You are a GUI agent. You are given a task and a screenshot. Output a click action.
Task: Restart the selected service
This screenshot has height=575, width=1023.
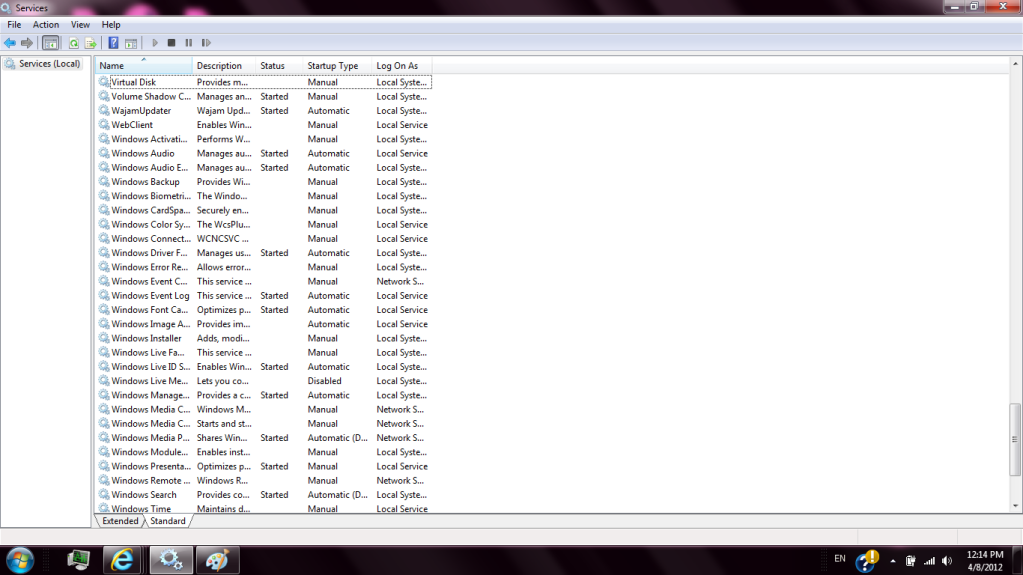pos(206,43)
